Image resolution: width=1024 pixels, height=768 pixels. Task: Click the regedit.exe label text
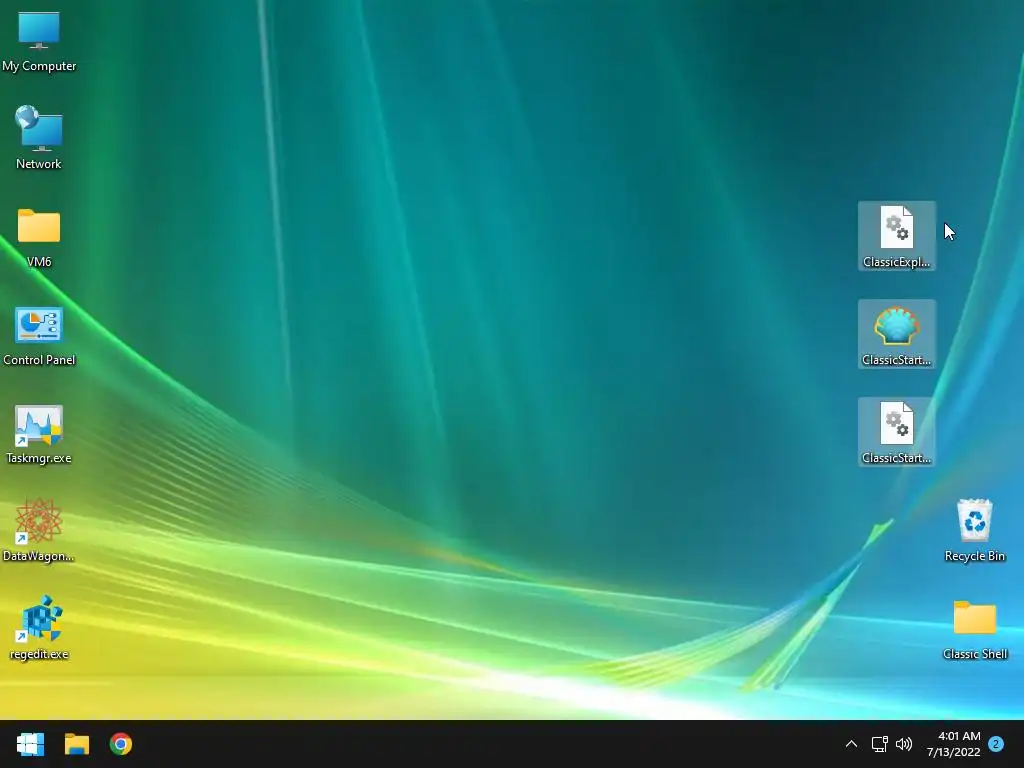pyautogui.click(x=39, y=654)
